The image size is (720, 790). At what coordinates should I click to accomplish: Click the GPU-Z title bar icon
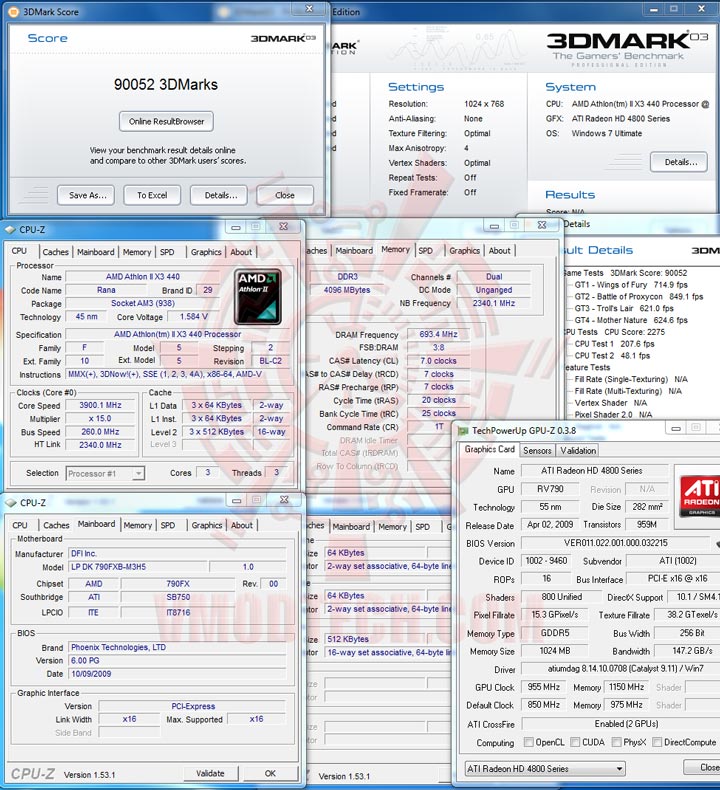(463, 431)
